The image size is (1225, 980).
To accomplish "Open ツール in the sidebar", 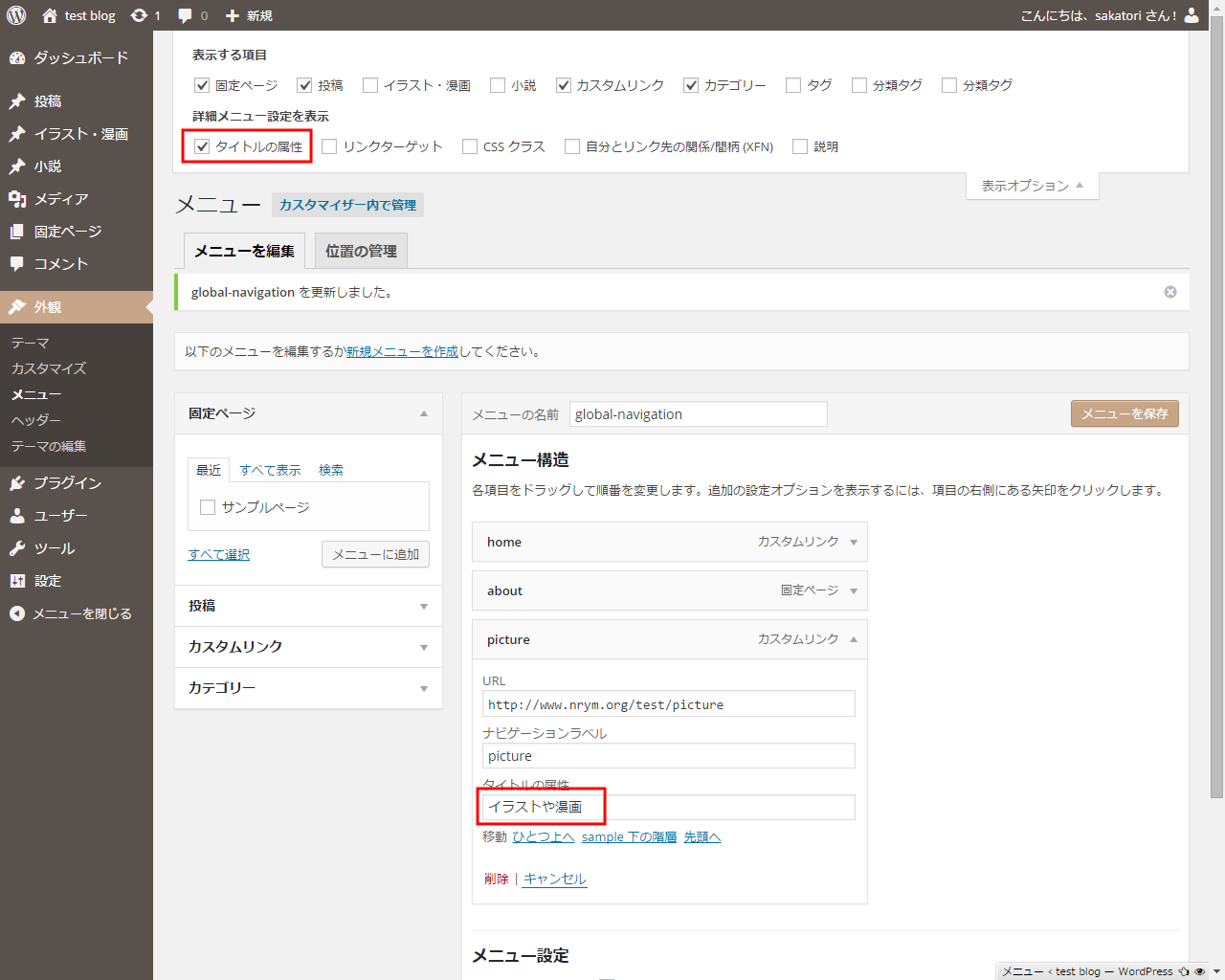I will click(x=54, y=548).
